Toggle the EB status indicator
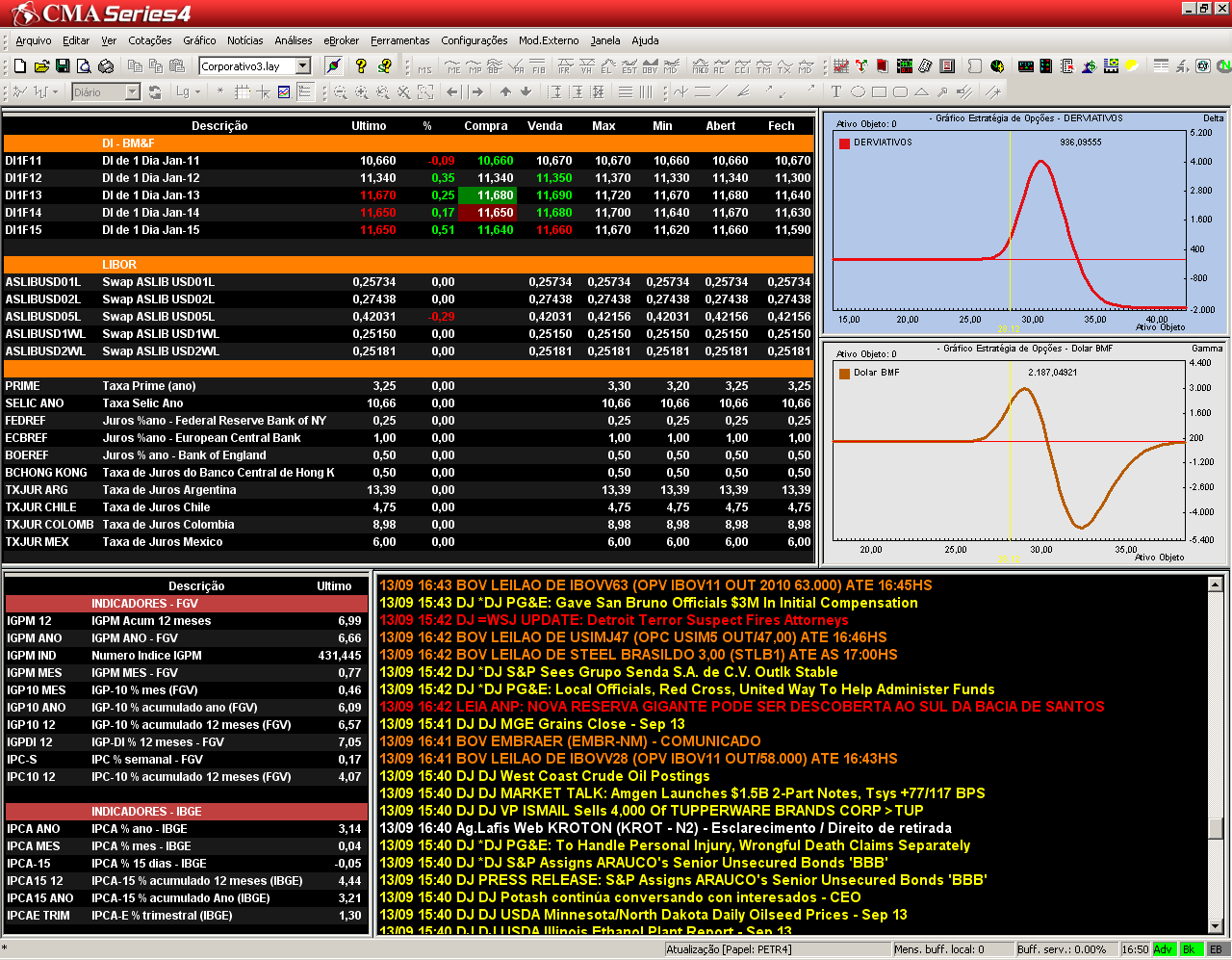Image resolution: width=1232 pixels, height=960 pixels. [x=1217, y=949]
